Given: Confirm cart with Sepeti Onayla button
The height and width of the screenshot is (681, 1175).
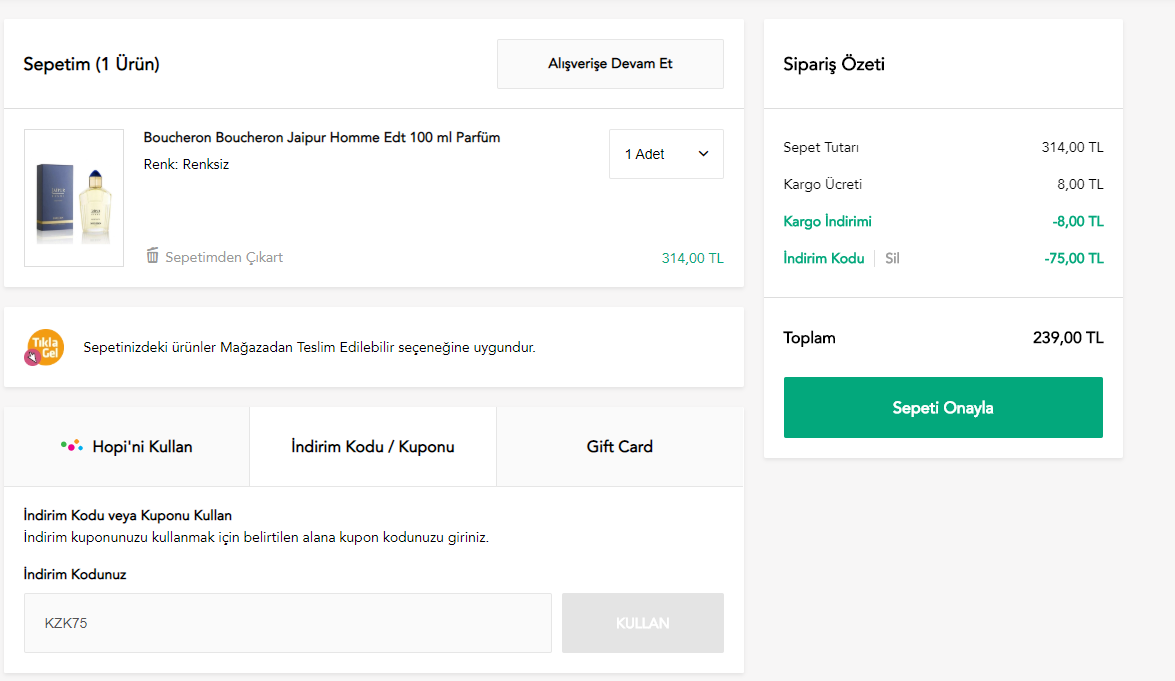Looking at the screenshot, I should (x=942, y=407).
